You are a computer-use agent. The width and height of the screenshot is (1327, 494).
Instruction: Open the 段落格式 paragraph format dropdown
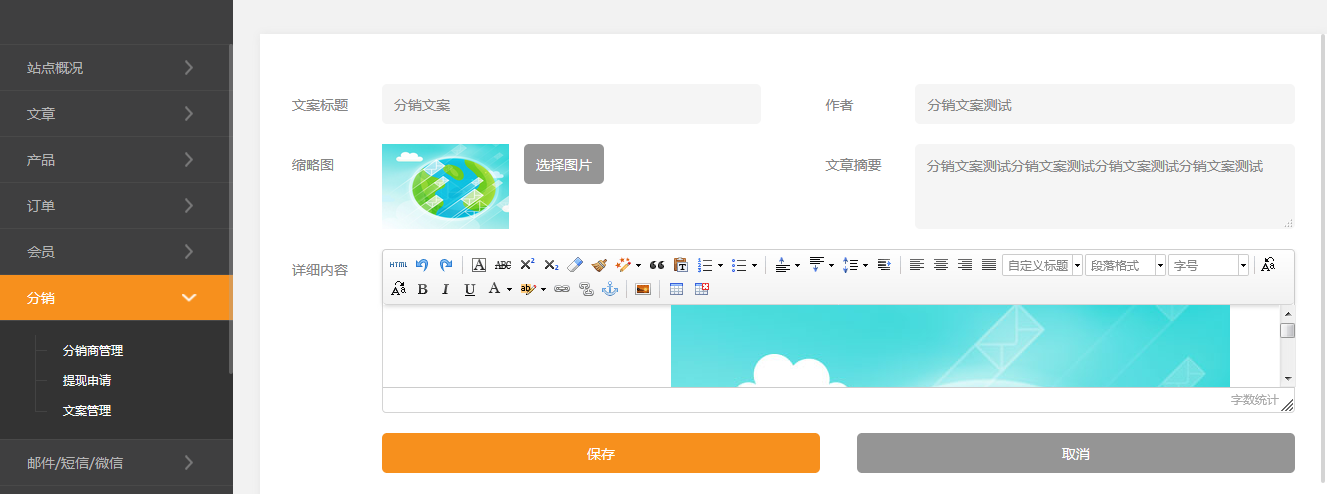pyautogui.click(x=1125, y=265)
